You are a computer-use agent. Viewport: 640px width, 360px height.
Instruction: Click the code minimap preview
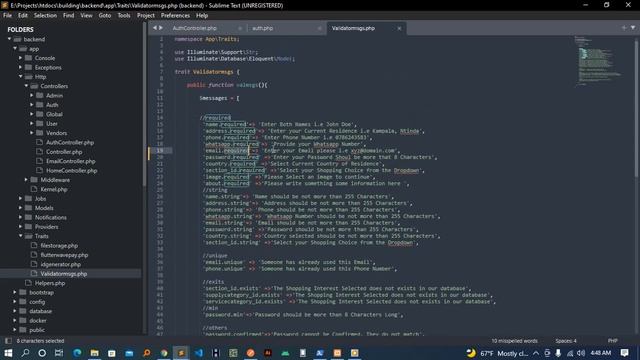point(598,61)
